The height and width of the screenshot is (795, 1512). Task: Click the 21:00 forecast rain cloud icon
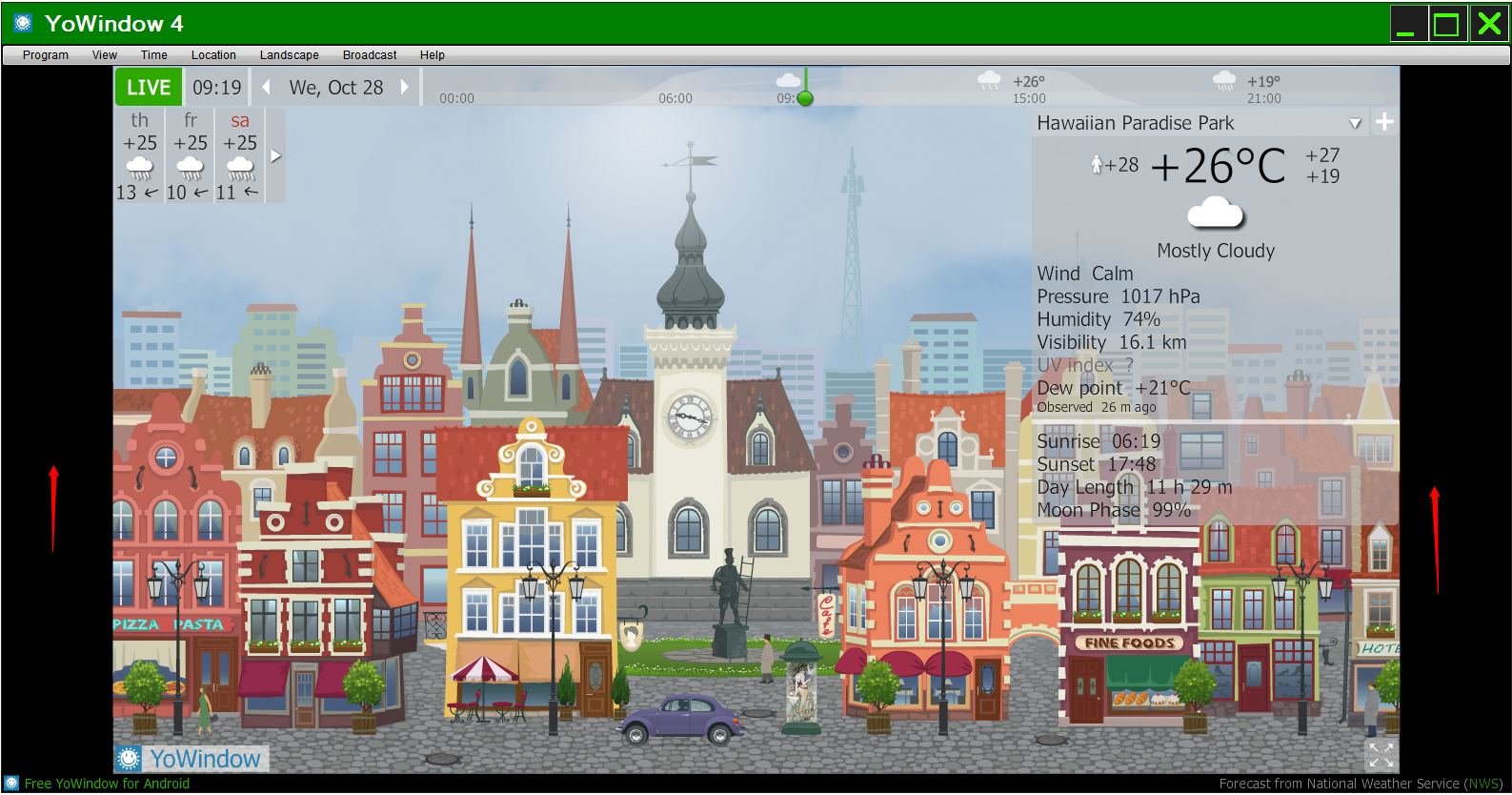[1224, 81]
